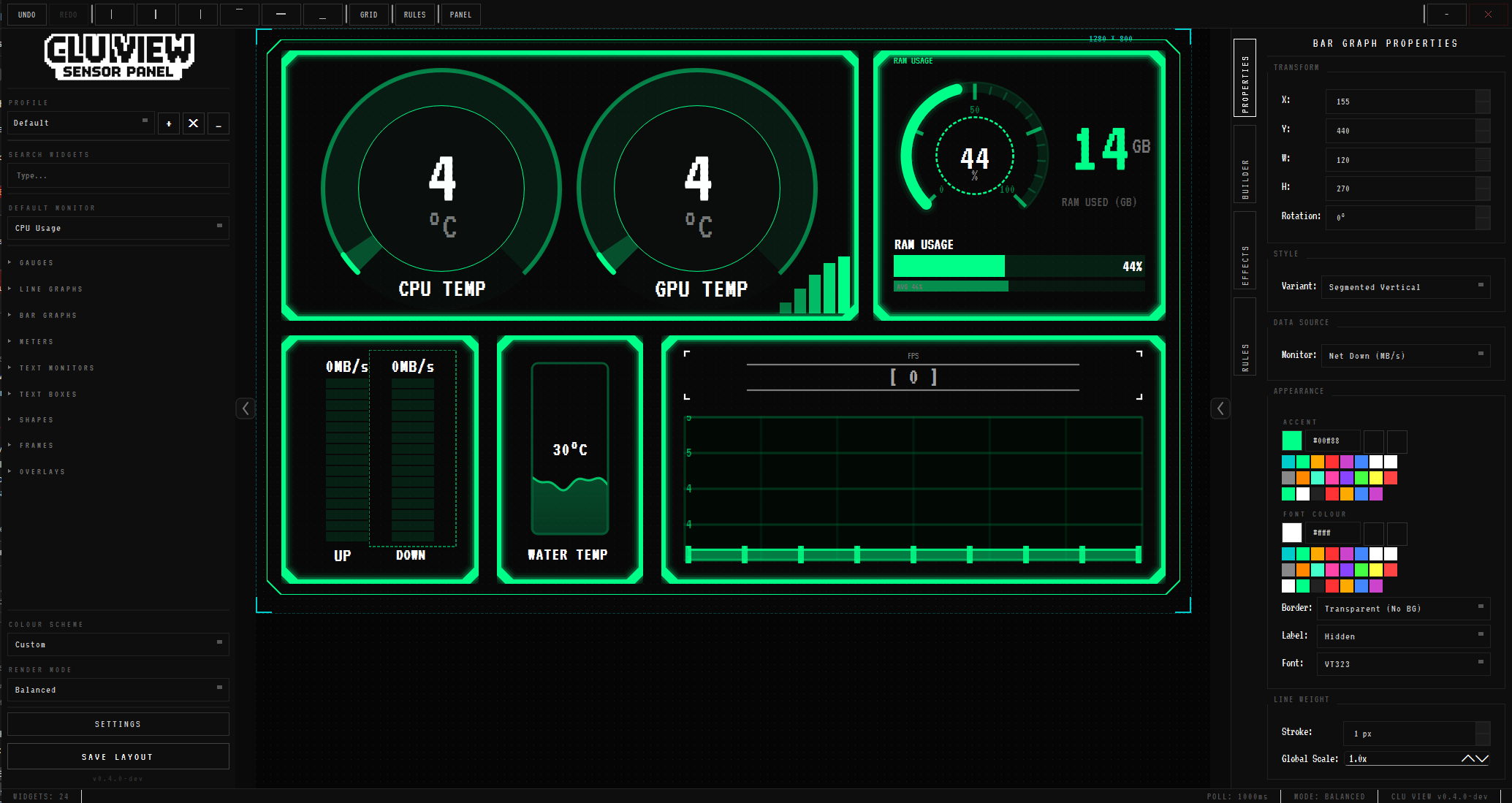Image resolution: width=1512 pixels, height=803 pixels.
Task: Open the Variant dropdown showing Segmented Vertical
Action: pyautogui.click(x=1405, y=286)
